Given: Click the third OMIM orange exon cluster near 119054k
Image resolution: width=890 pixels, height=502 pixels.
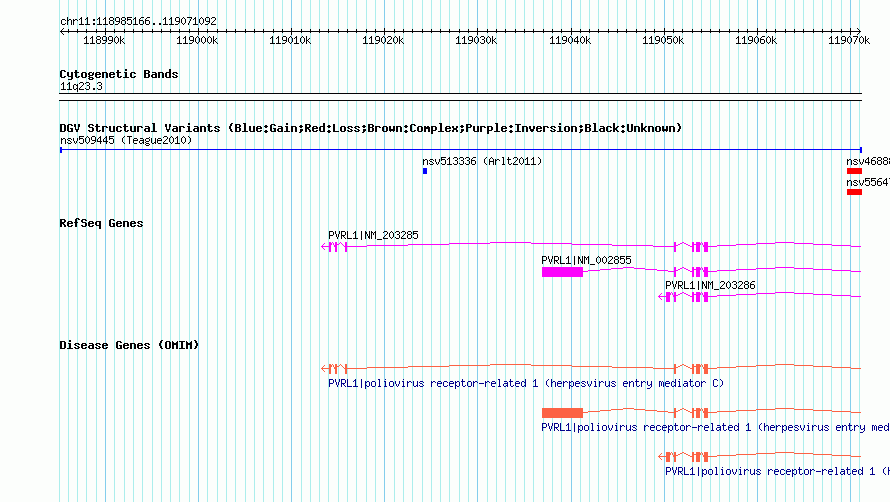Looking at the screenshot, I should pyautogui.click(x=700, y=457).
